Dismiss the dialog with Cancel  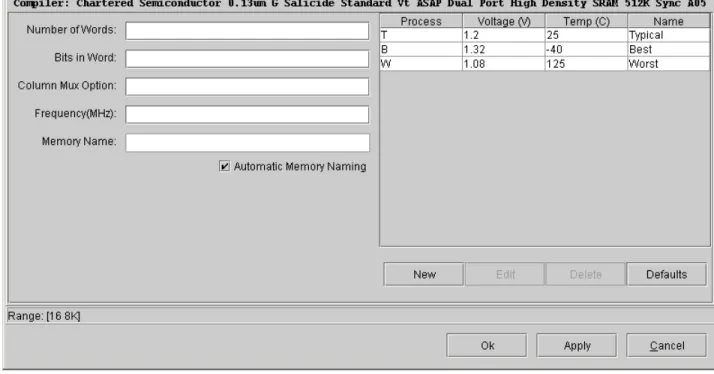click(x=667, y=345)
